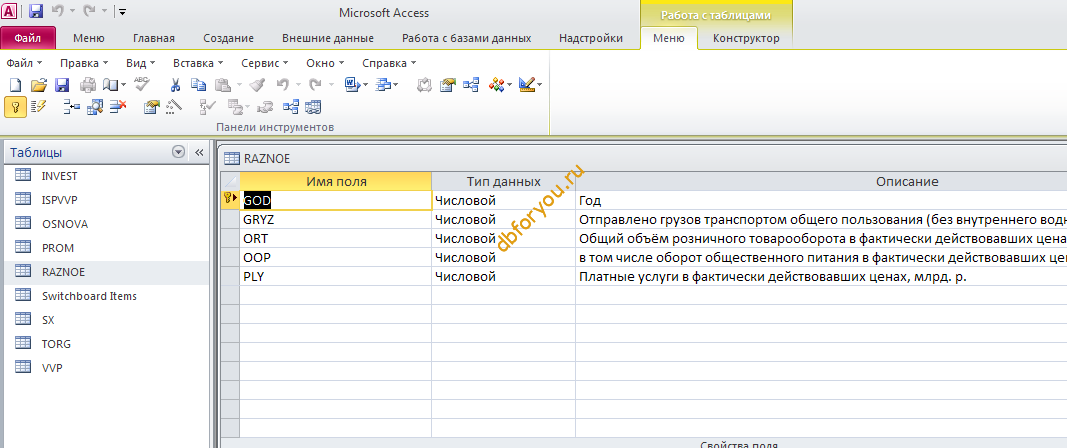
Task: Select the VVP table
Action: (52, 368)
